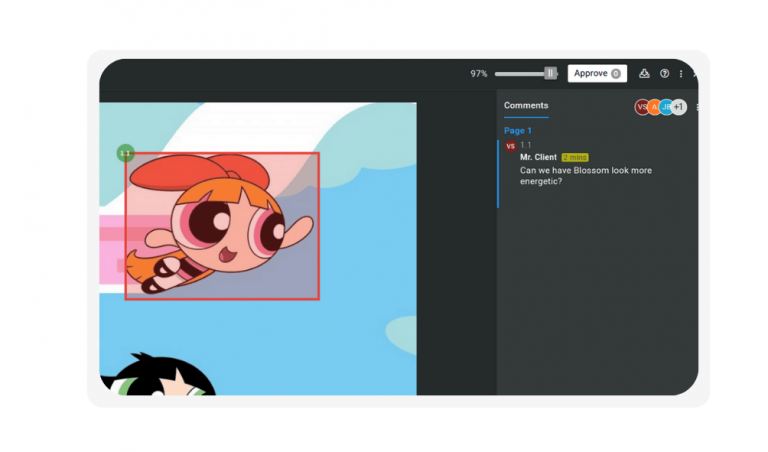The height and width of the screenshot is (452, 768).
Task: Click the zoom slider handle
Action: tap(550, 73)
